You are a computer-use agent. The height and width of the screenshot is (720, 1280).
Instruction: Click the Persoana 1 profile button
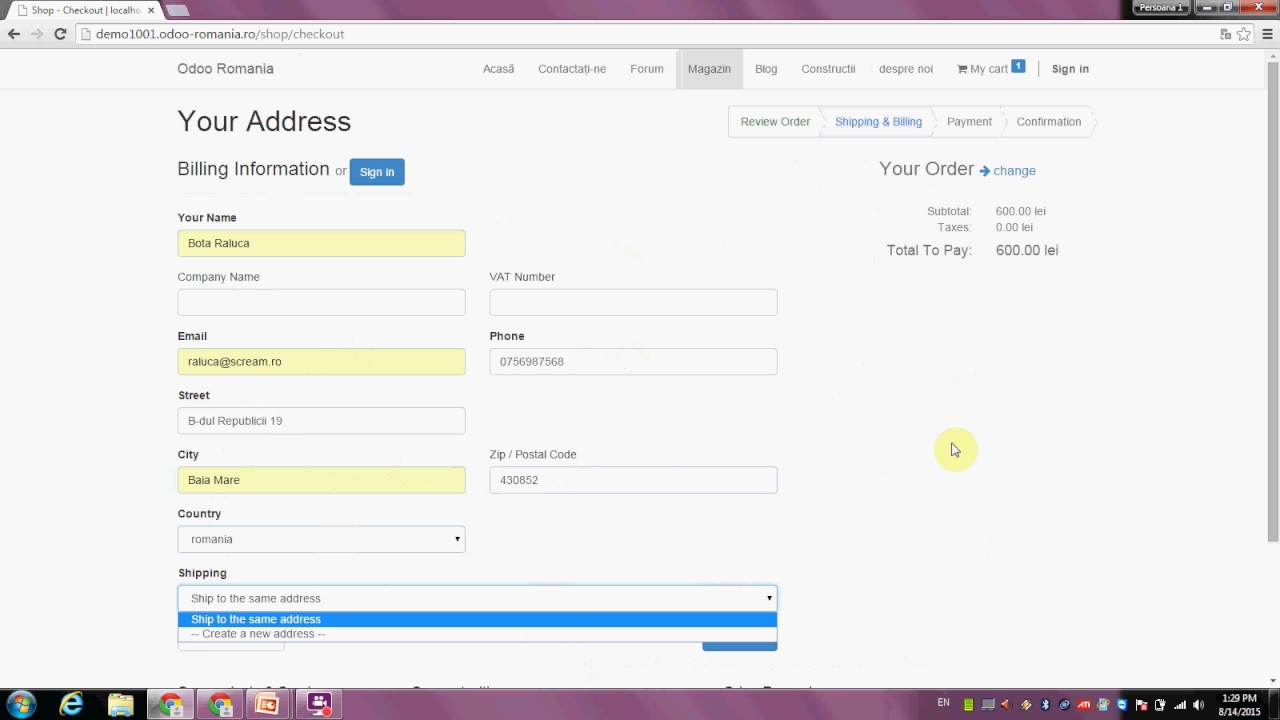(1163, 7)
